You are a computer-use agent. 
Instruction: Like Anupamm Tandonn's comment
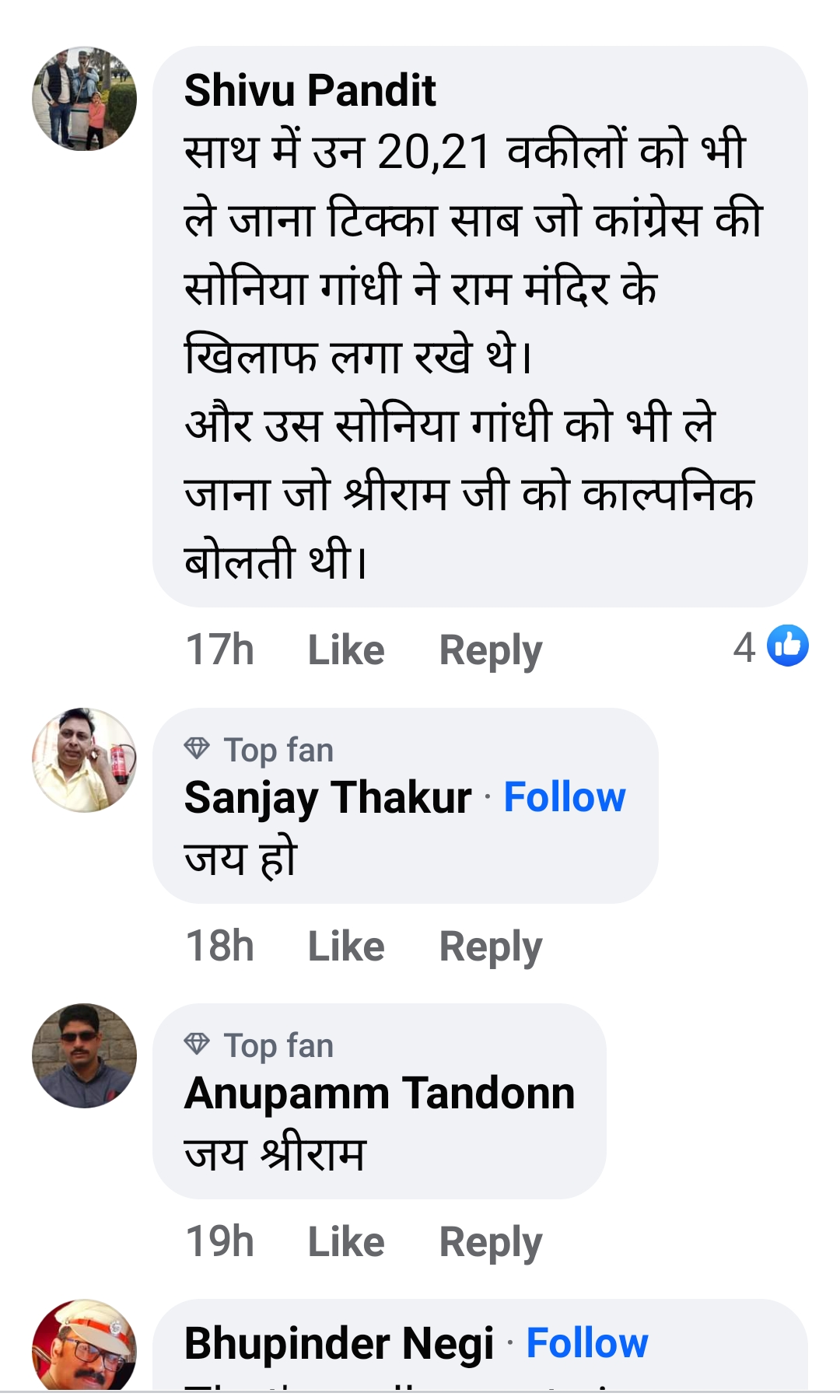pyautogui.click(x=346, y=1241)
